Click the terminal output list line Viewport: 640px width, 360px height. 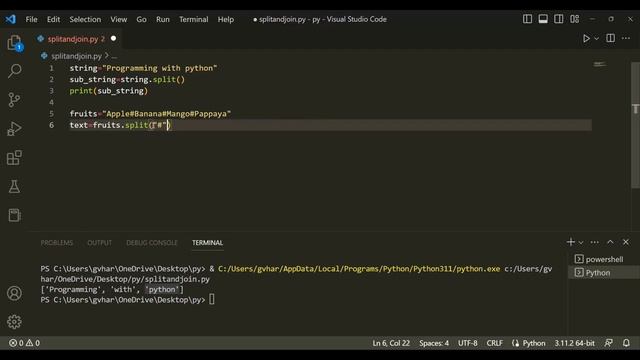click(x=112, y=289)
